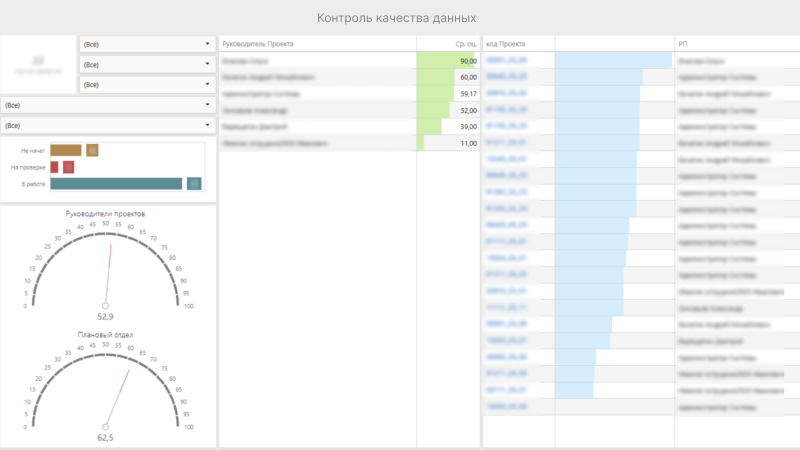Click the 'РП' column header
800x450 pixels.
tap(683, 44)
